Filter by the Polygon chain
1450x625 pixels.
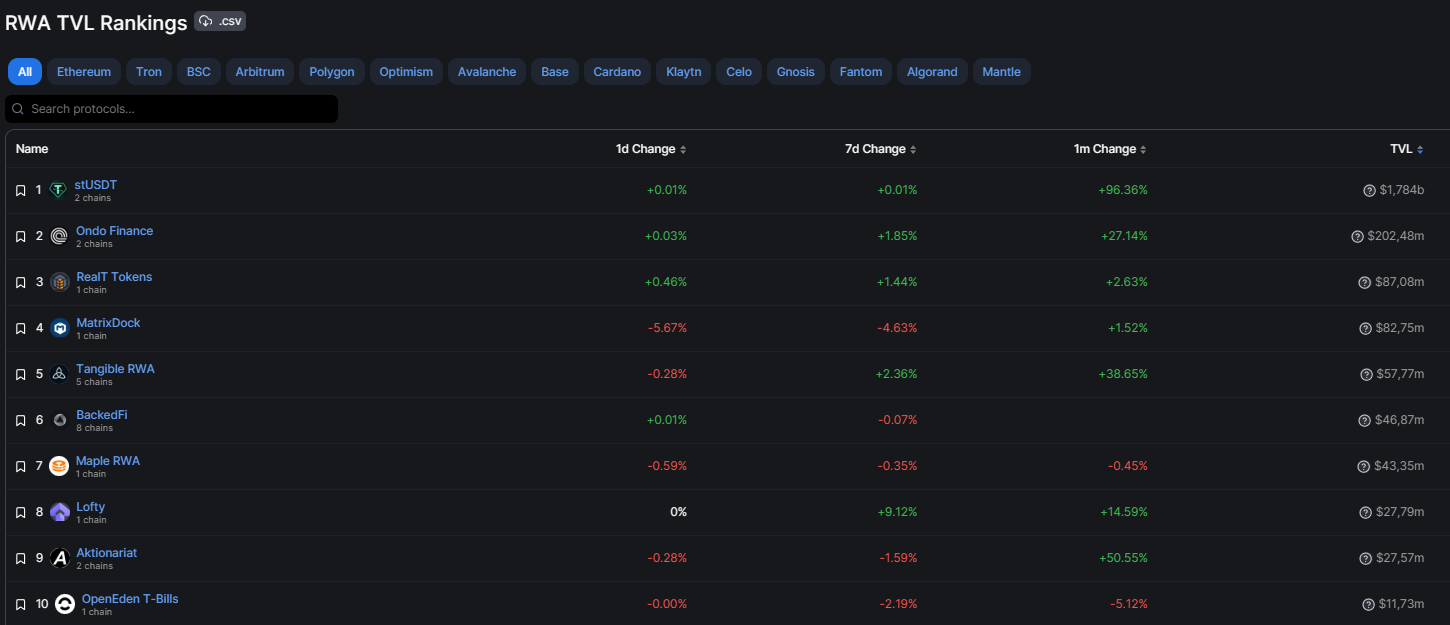[332, 72]
